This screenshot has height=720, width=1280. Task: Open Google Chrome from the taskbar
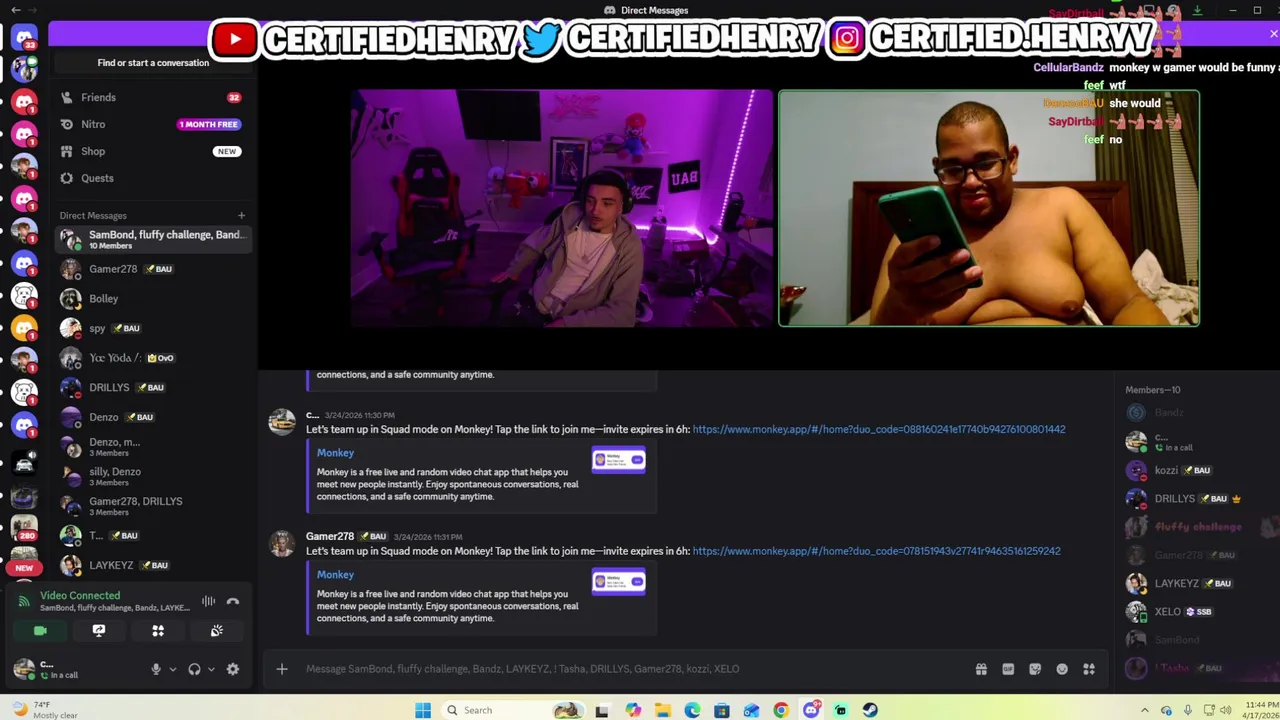click(781, 710)
